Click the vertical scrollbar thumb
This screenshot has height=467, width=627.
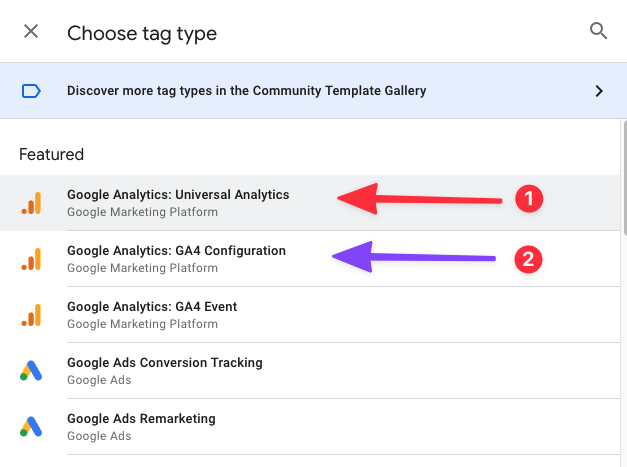[x=625, y=177]
